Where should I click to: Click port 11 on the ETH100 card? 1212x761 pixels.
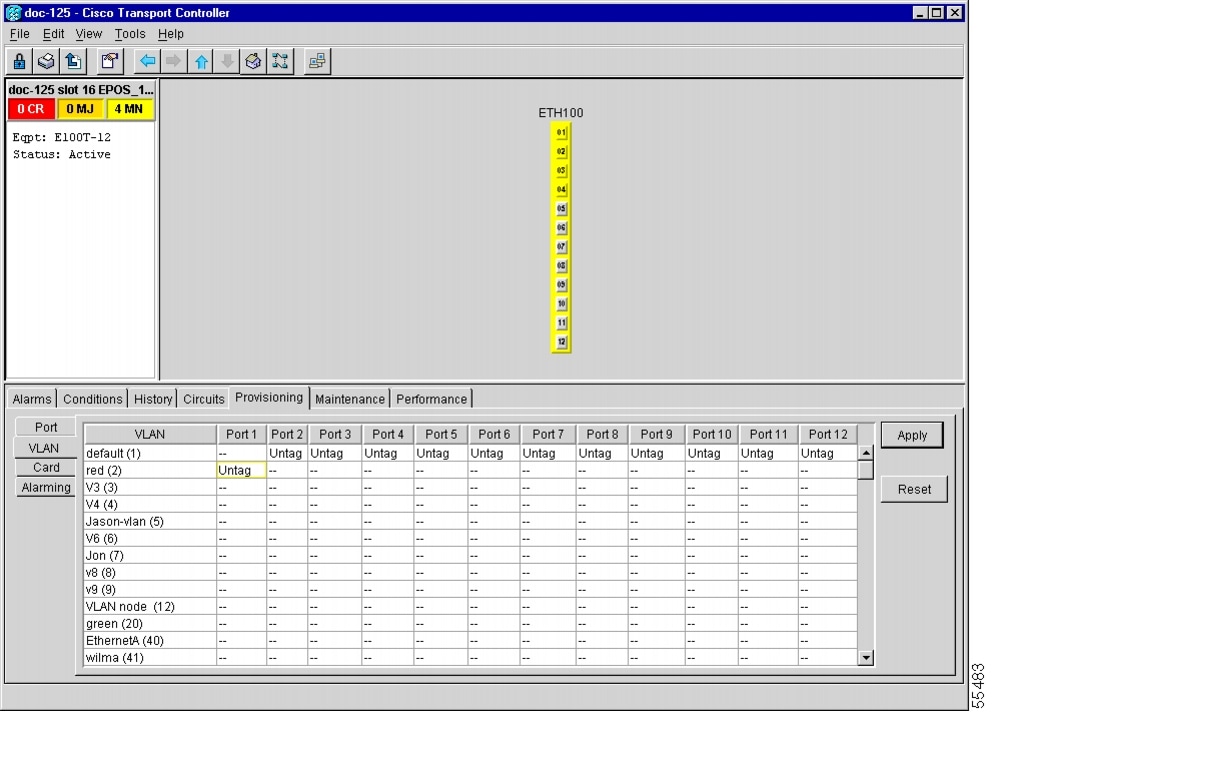coord(561,322)
